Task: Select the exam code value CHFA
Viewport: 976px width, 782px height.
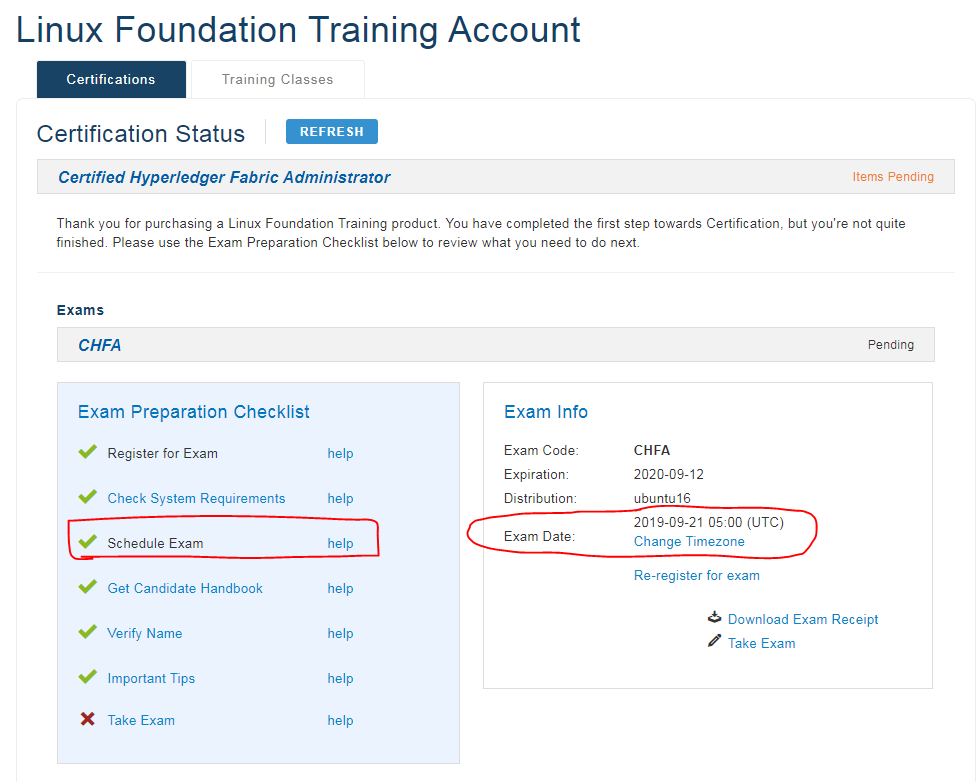Action: [652, 450]
